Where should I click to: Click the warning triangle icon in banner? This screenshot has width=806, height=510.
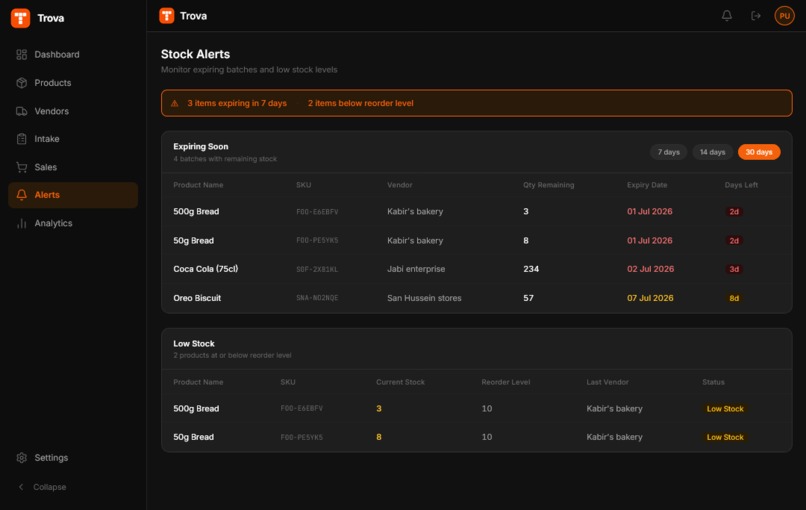click(175, 103)
